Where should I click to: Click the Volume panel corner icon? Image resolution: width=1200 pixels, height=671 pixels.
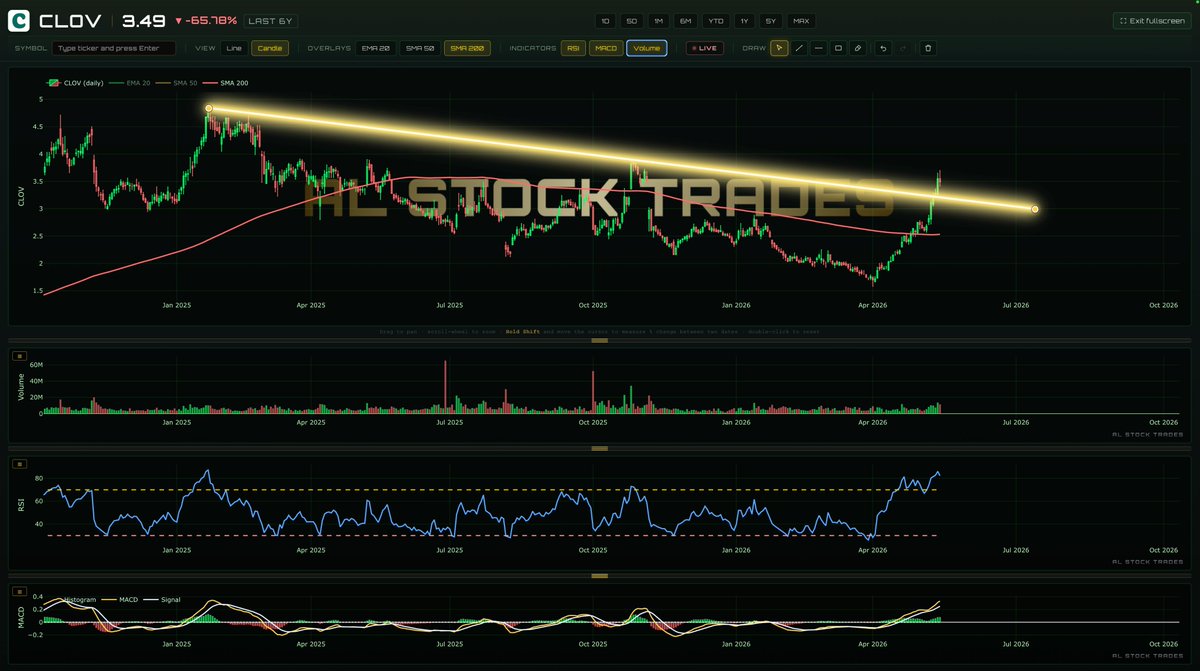pos(18,355)
